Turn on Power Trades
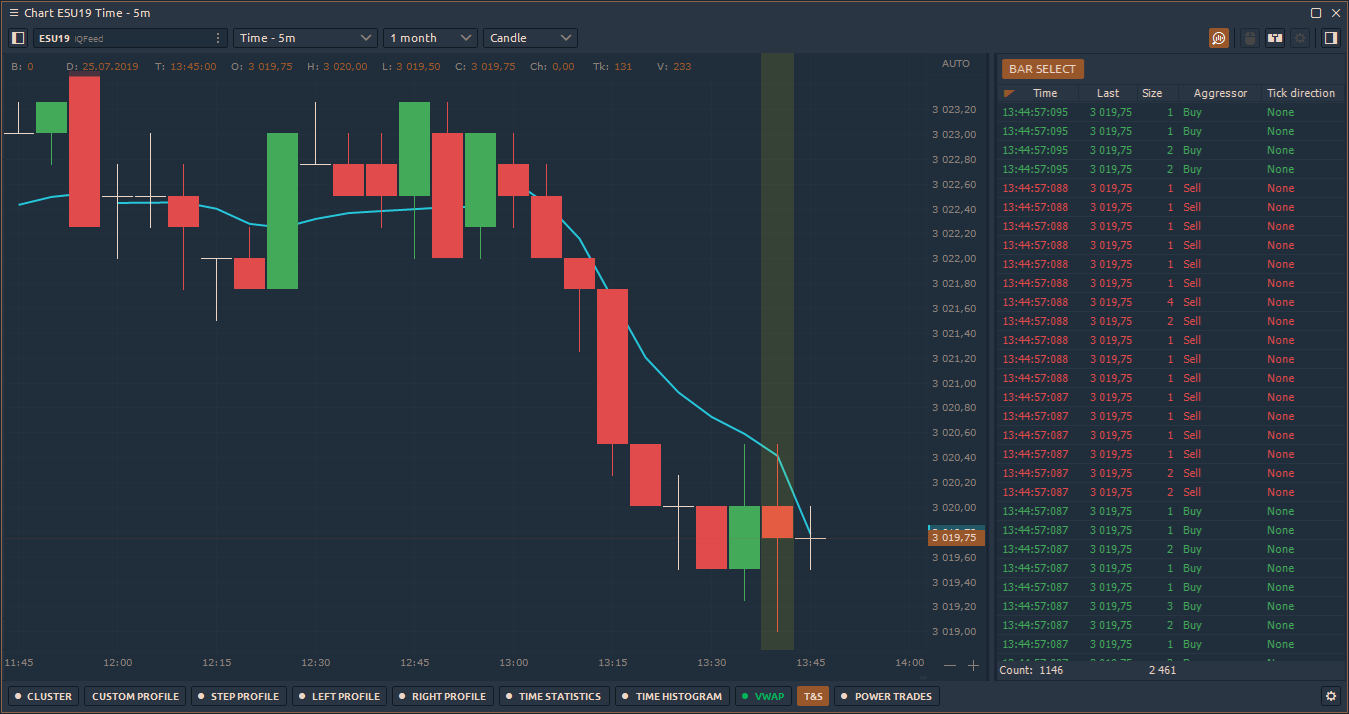The image size is (1349, 714). pyautogui.click(x=886, y=696)
